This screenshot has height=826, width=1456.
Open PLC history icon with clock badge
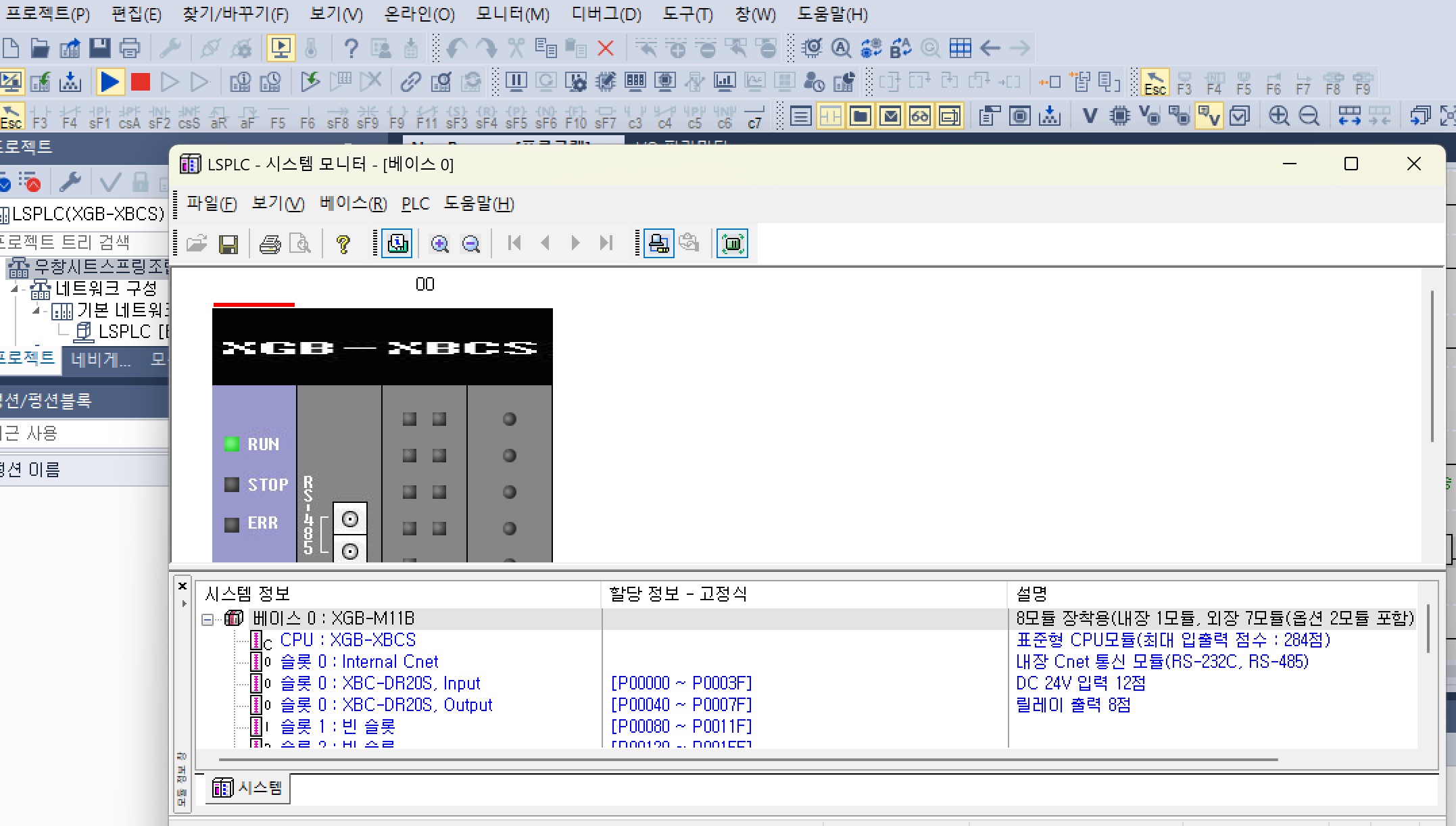point(270,82)
